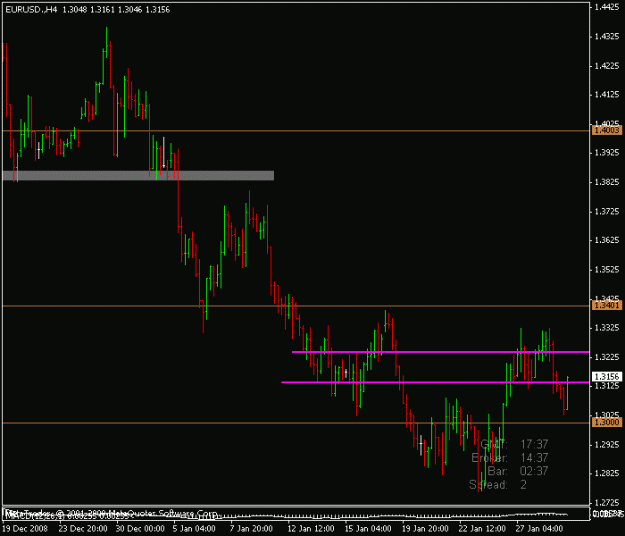
Task: Click the Bar countdown value 02:37
Action: (534, 471)
